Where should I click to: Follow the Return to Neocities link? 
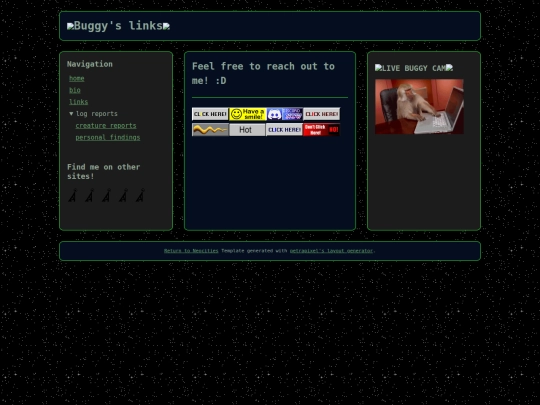(x=191, y=251)
